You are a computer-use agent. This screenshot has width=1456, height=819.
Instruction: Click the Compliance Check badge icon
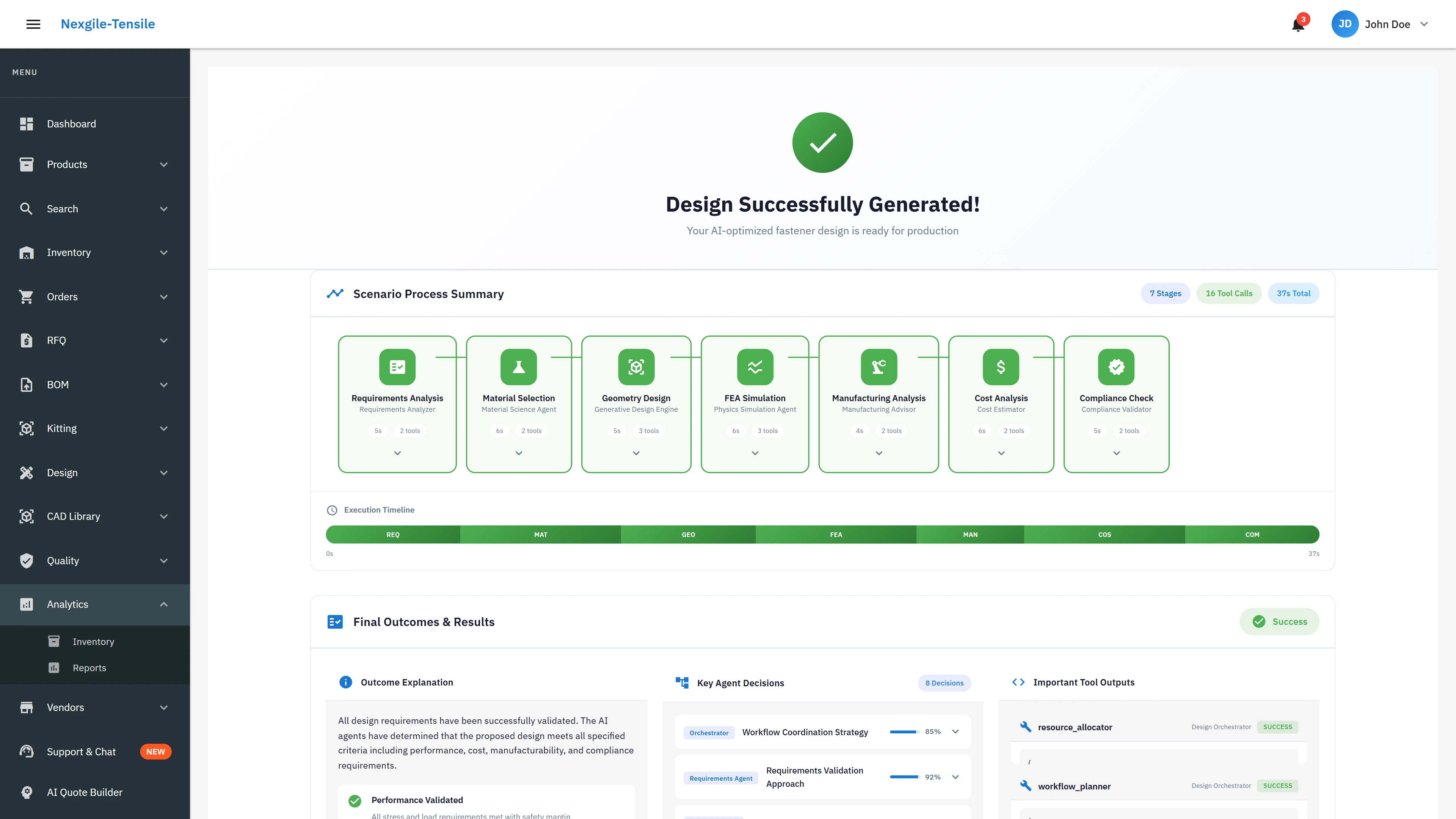coord(1116,367)
